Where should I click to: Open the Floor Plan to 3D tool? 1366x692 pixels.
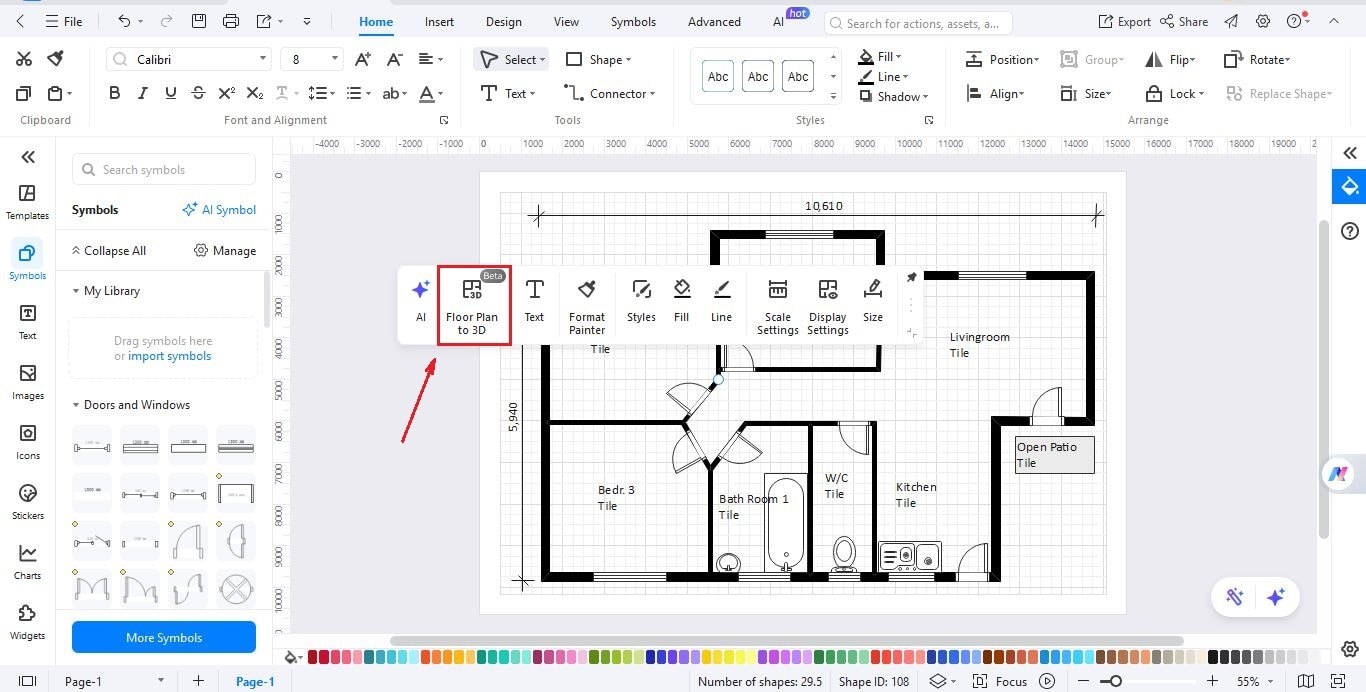coord(472,303)
